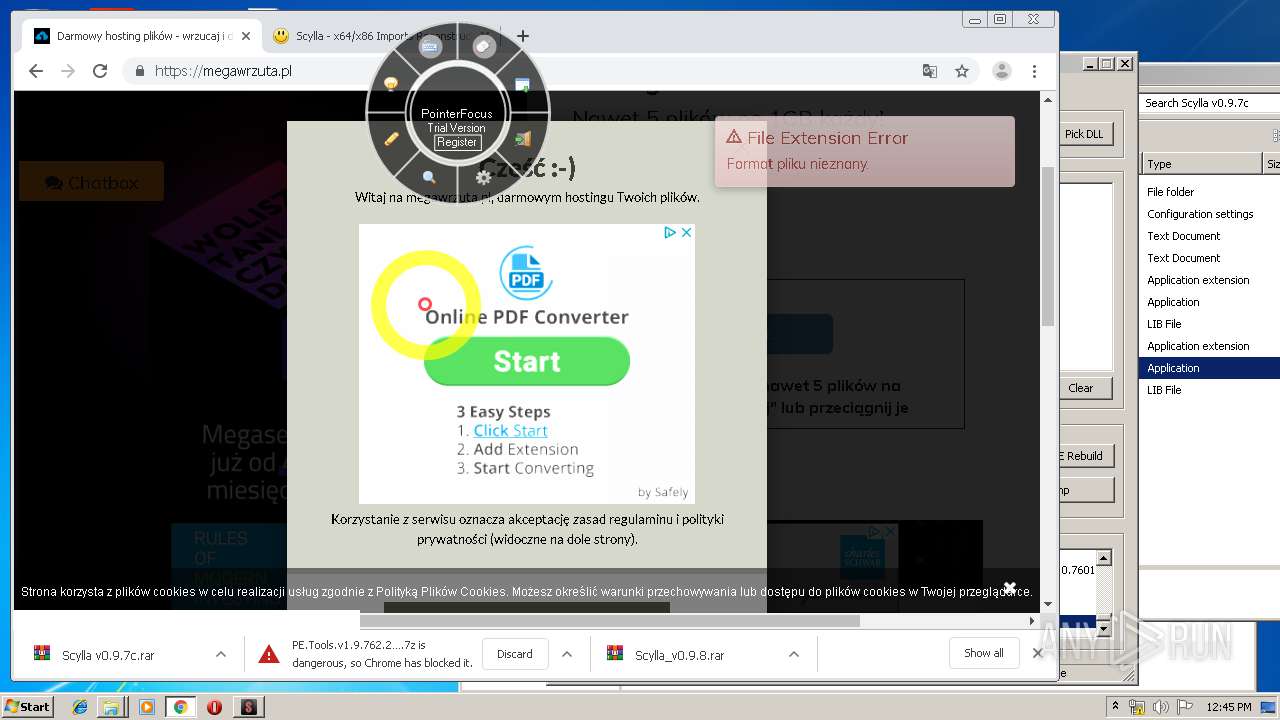
Task: Open Scylla_v0.9.8.rar download
Action: tap(680, 655)
